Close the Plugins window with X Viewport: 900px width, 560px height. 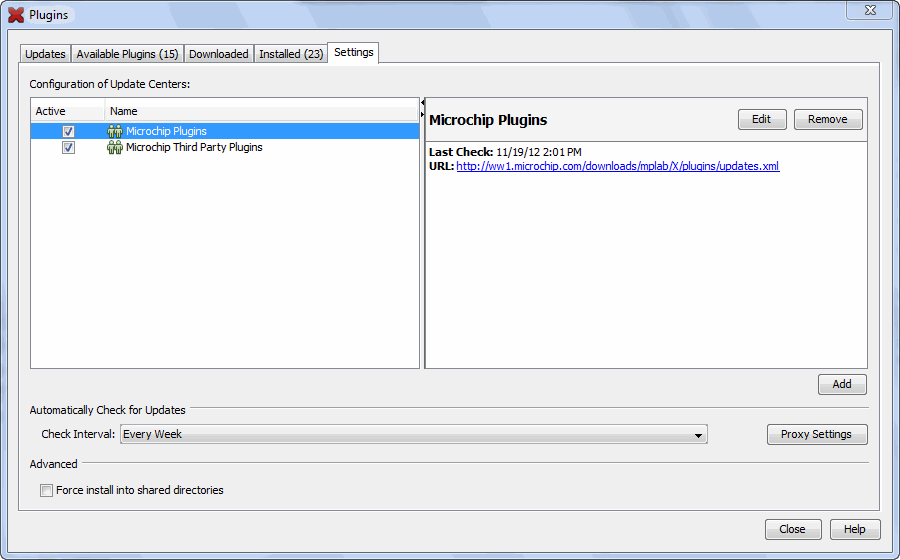[870, 10]
